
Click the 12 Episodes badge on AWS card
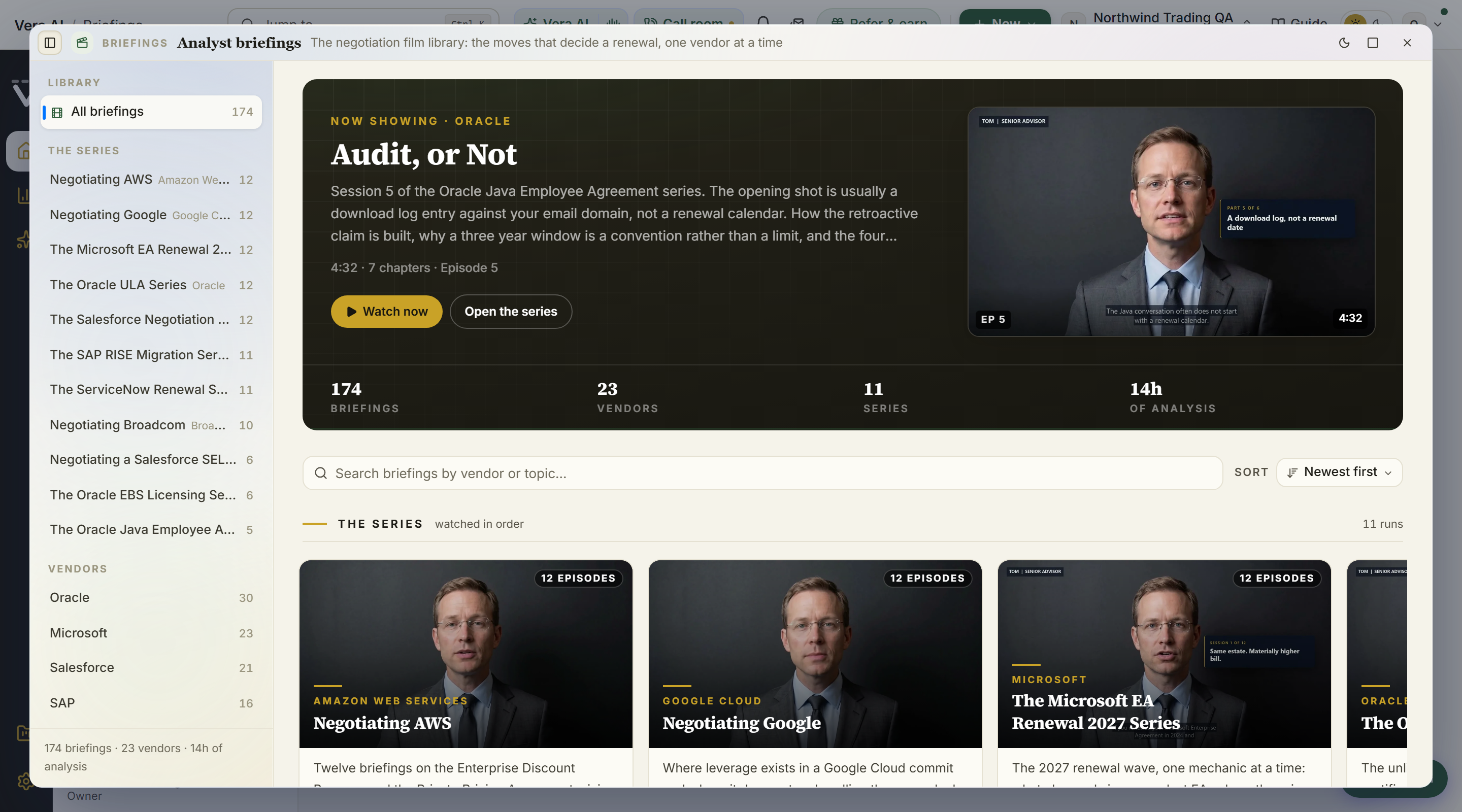(x=578, y=578)
